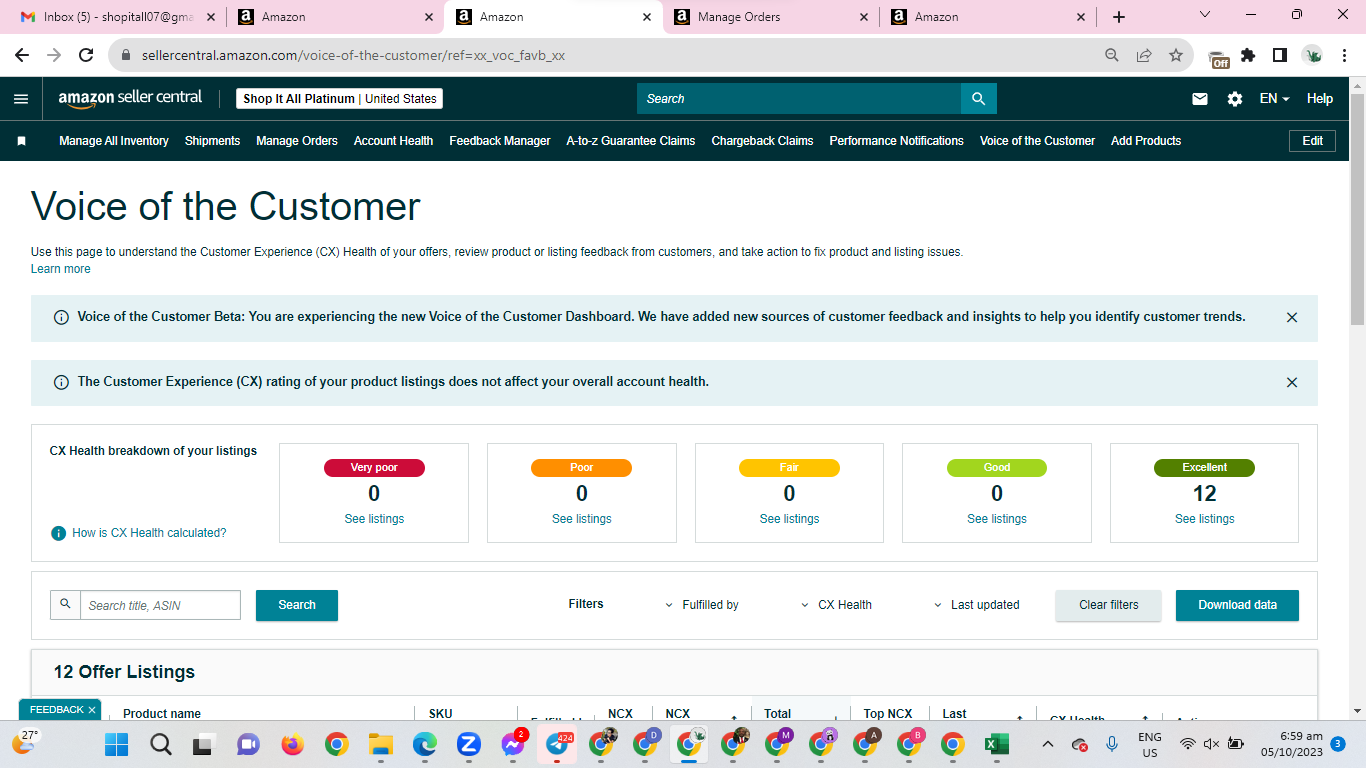Screen dimensions: 1366x768
Task: Open Shipments in the navigation bar
Action: (x=212, y=141)
